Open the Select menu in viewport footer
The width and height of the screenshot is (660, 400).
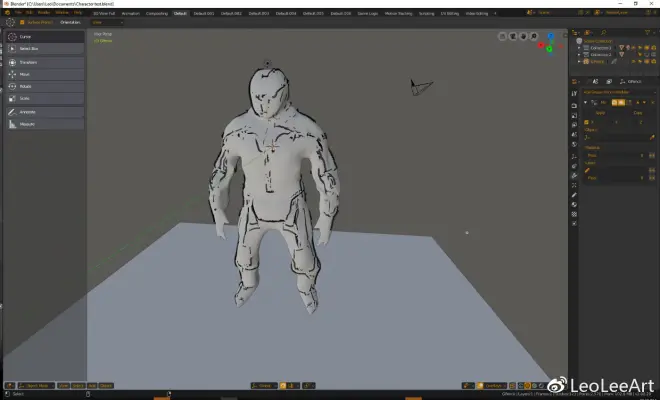(78, 386)
